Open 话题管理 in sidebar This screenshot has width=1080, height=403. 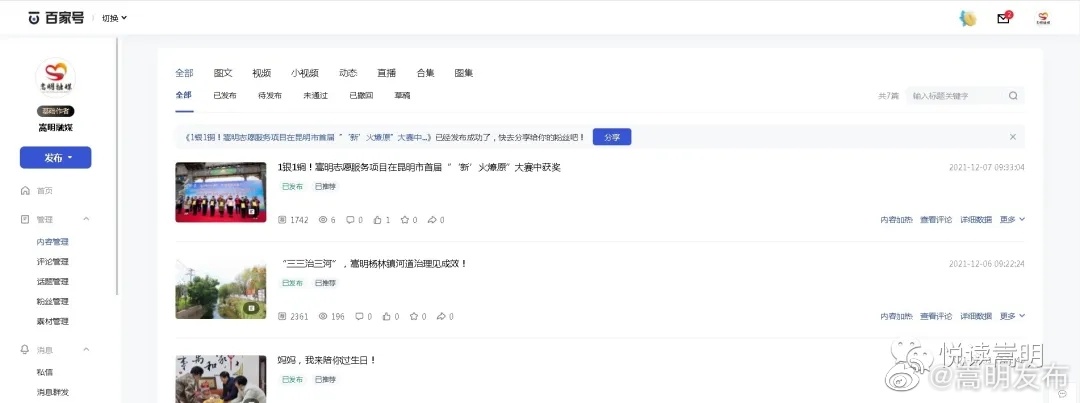(x=52, y=282)
